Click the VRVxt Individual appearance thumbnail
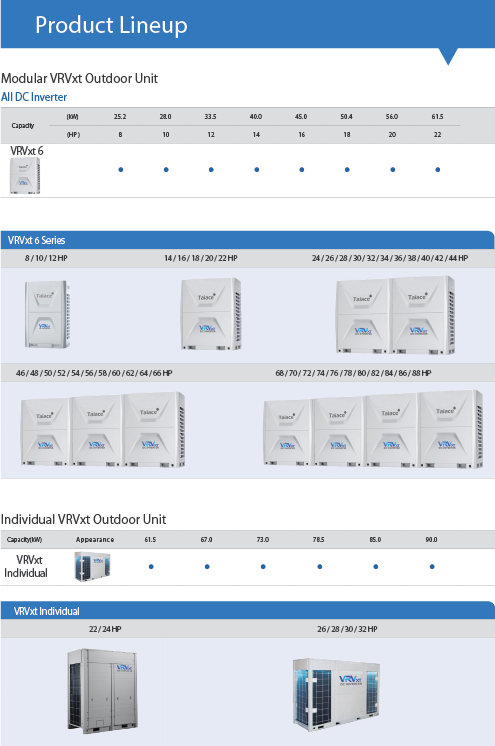495x746 pixels. click(x=92, y=566)
